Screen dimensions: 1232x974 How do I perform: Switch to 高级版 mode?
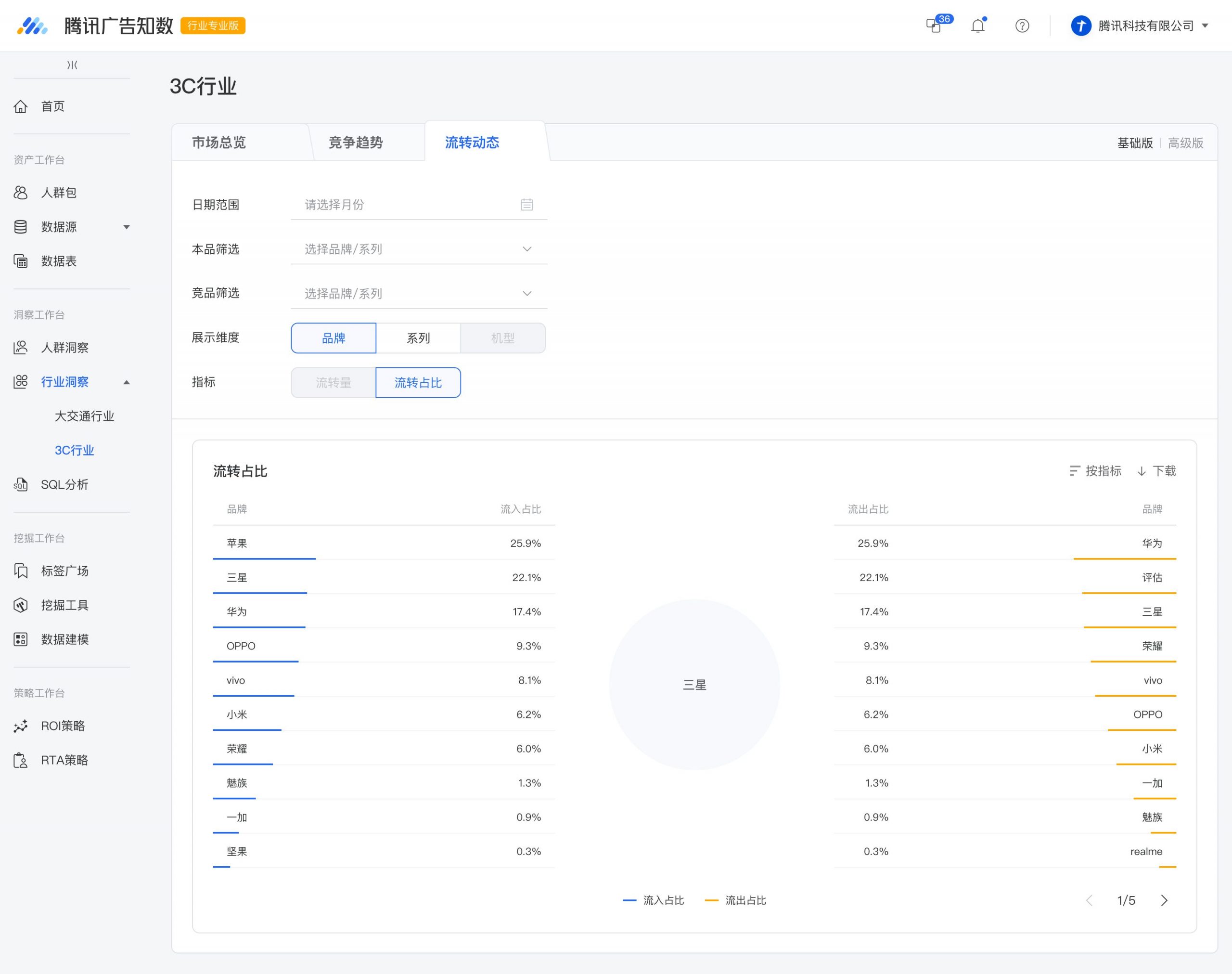pos(1185,143)
